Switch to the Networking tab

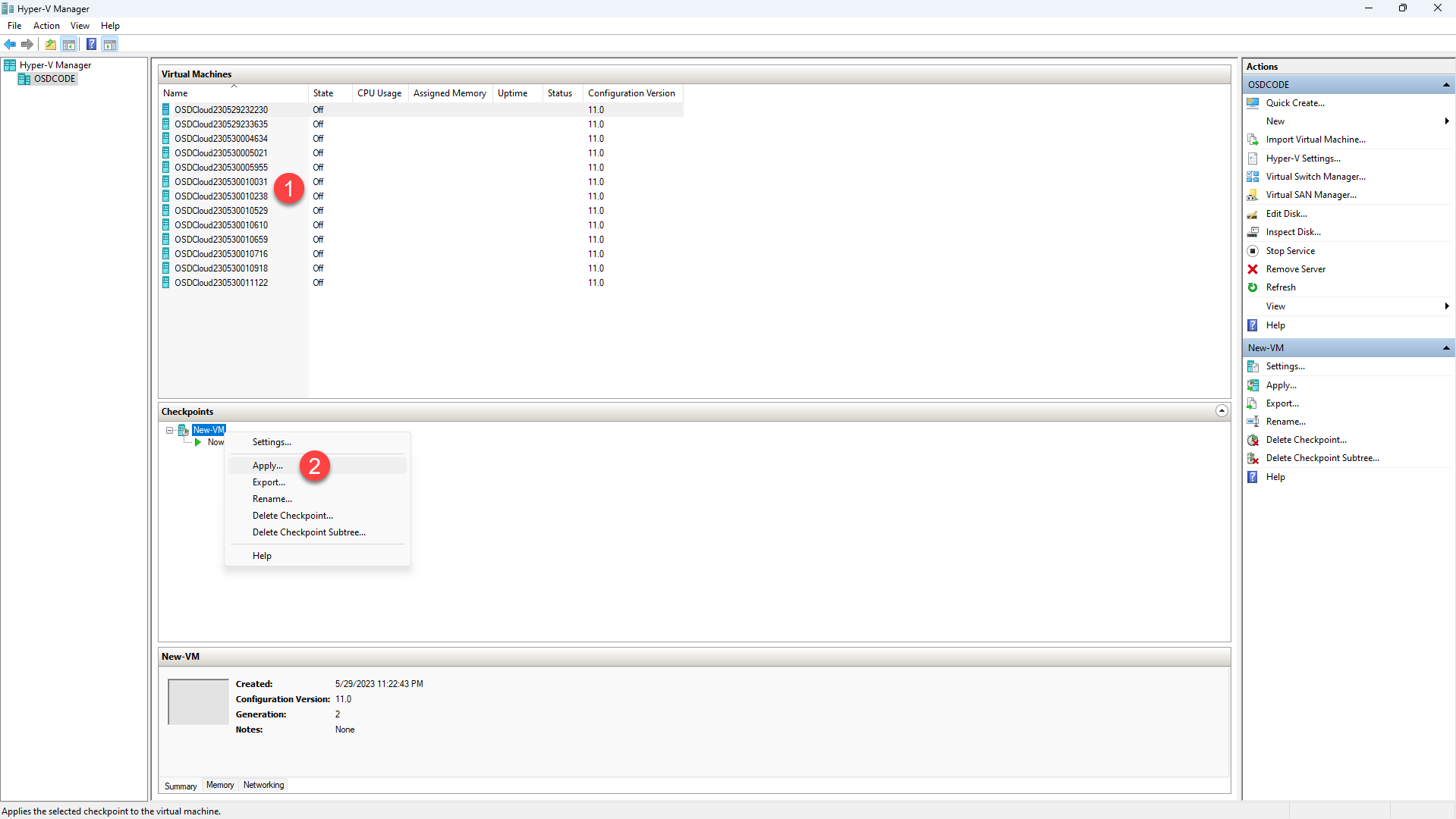263,786
